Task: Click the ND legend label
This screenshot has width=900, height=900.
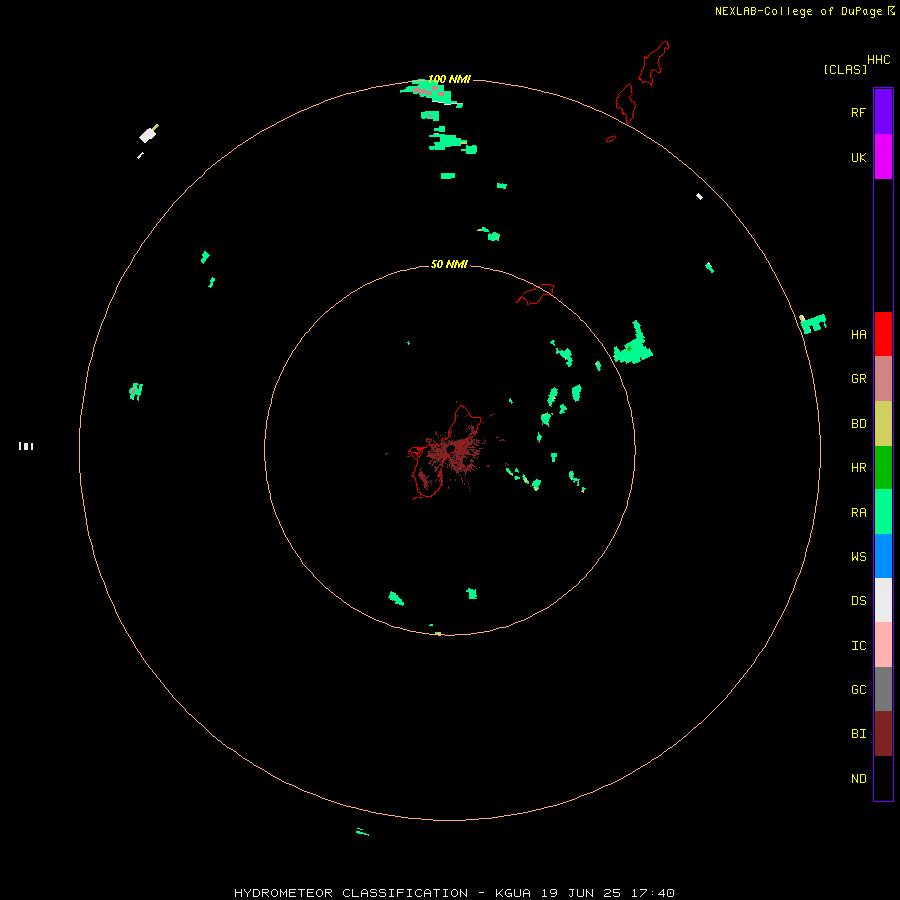Action: tap(858, 779)
